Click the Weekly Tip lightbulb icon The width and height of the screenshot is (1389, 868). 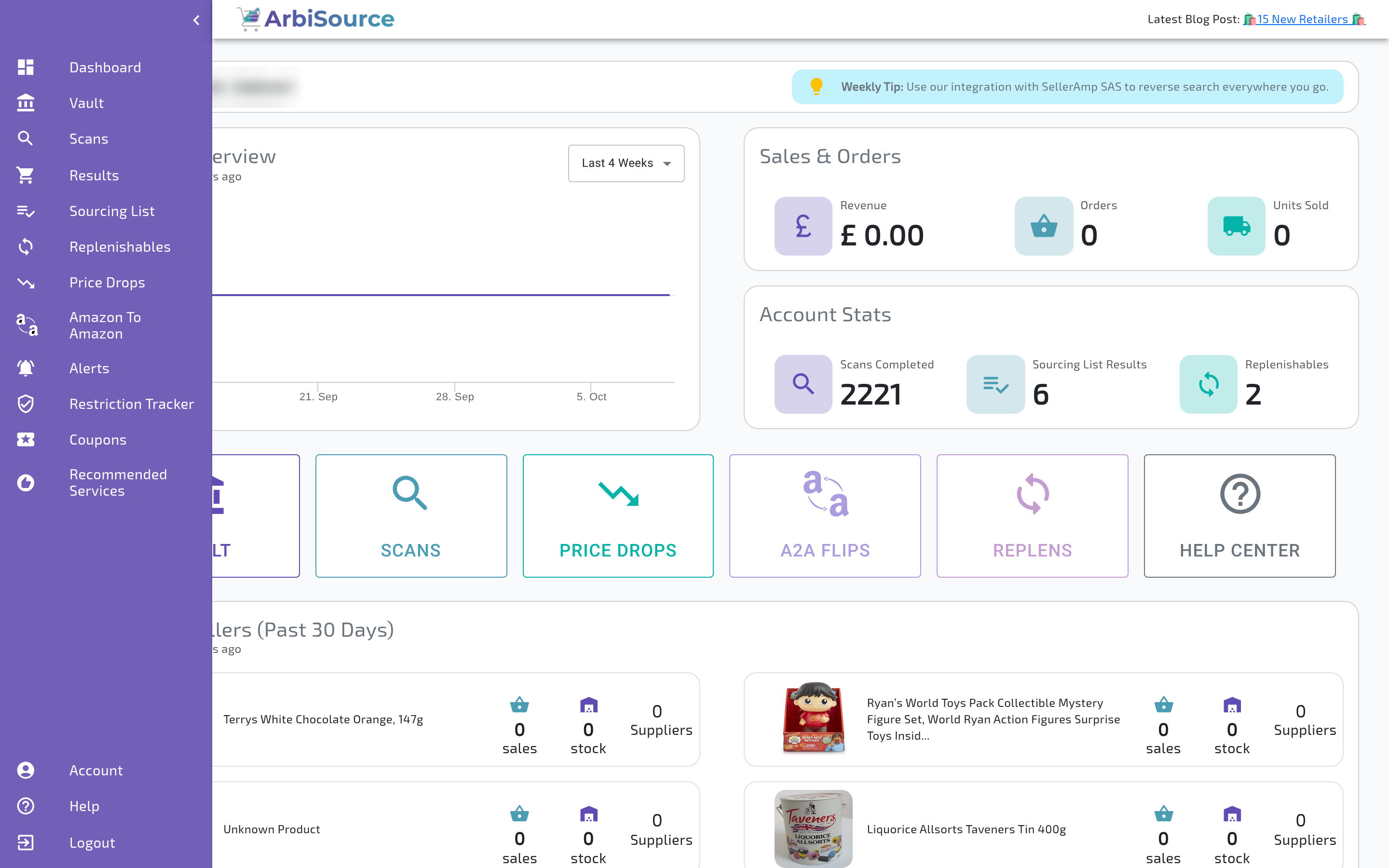(x=816, y=86)
